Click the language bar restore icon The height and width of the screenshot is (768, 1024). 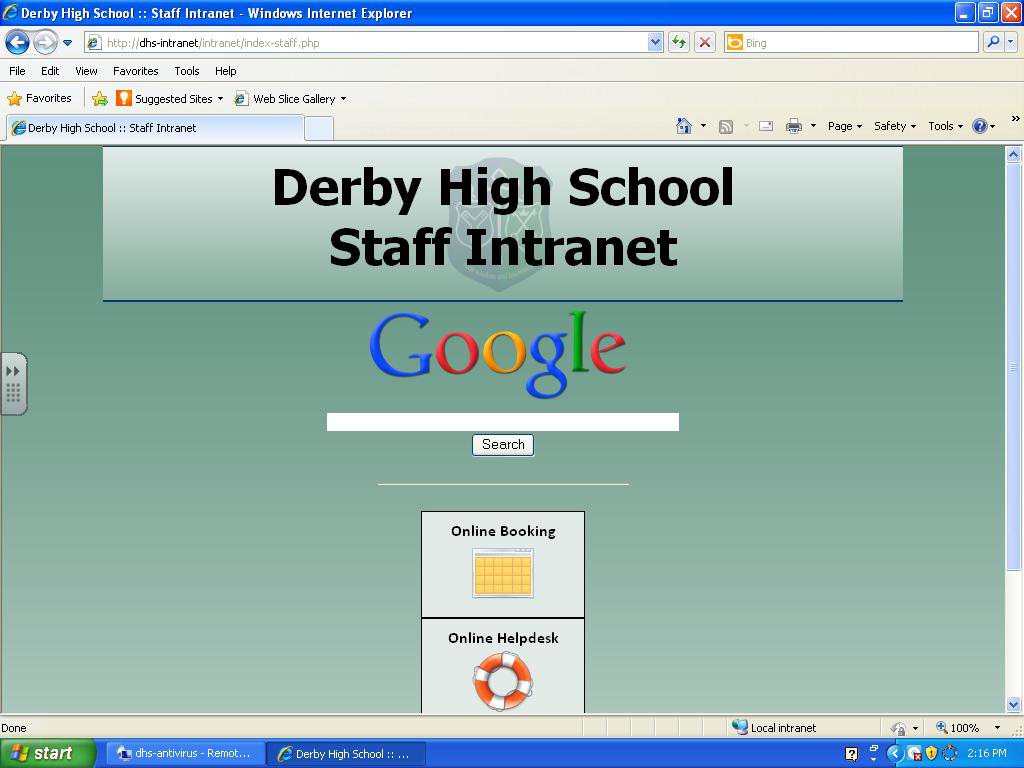point(873,749)
